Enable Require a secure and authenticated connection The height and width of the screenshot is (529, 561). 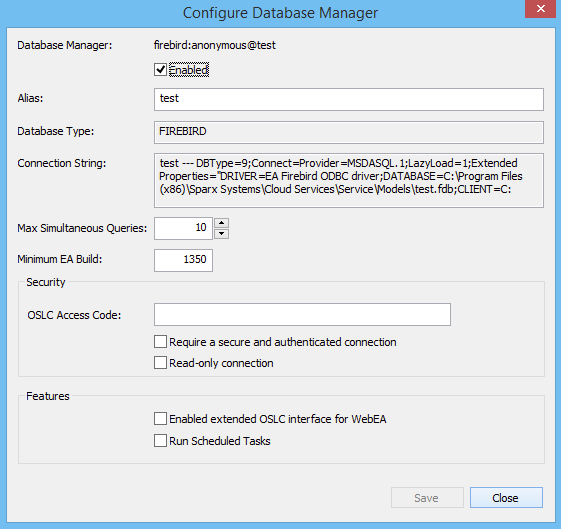pos(160,342)
